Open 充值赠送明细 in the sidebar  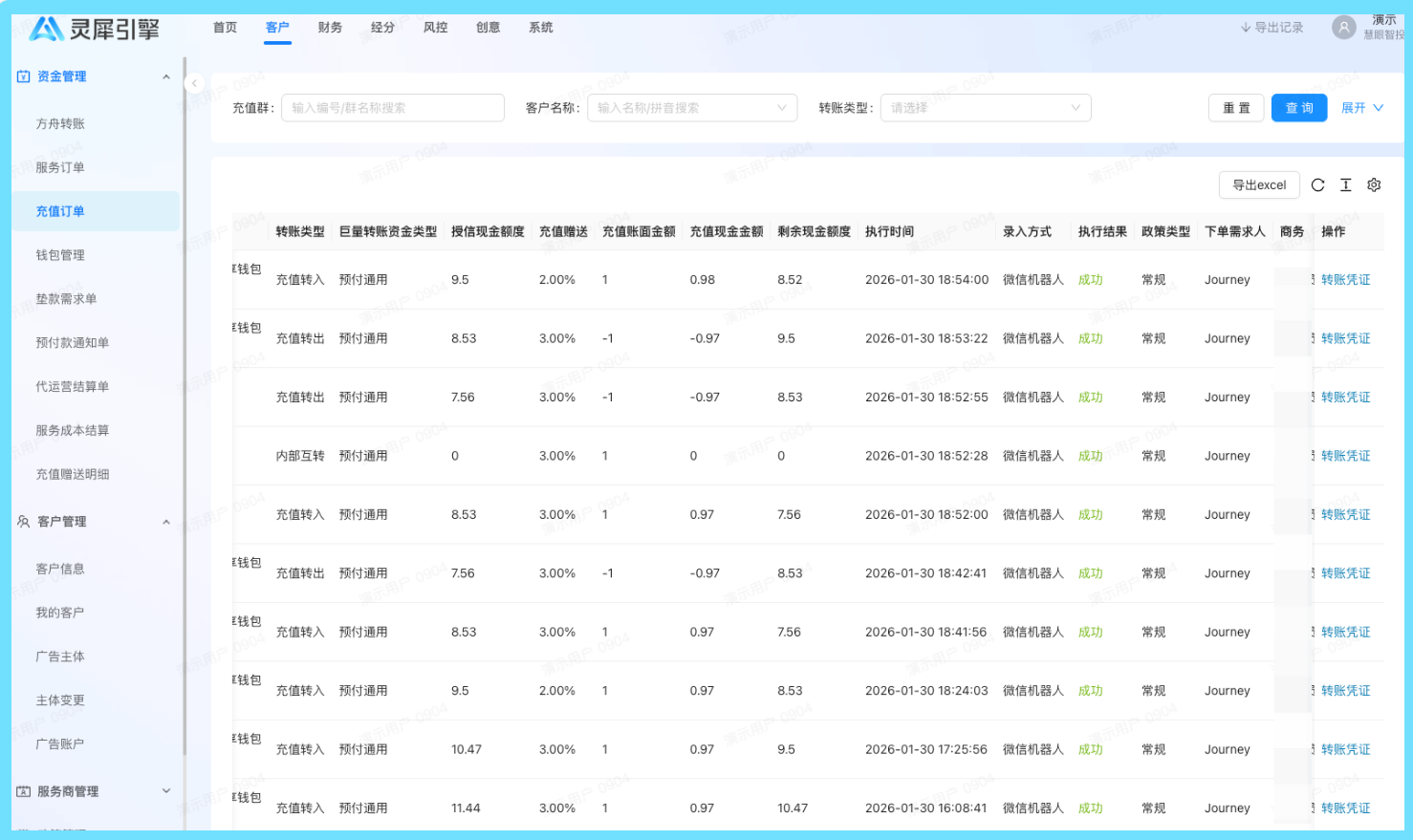pos(96,474)
